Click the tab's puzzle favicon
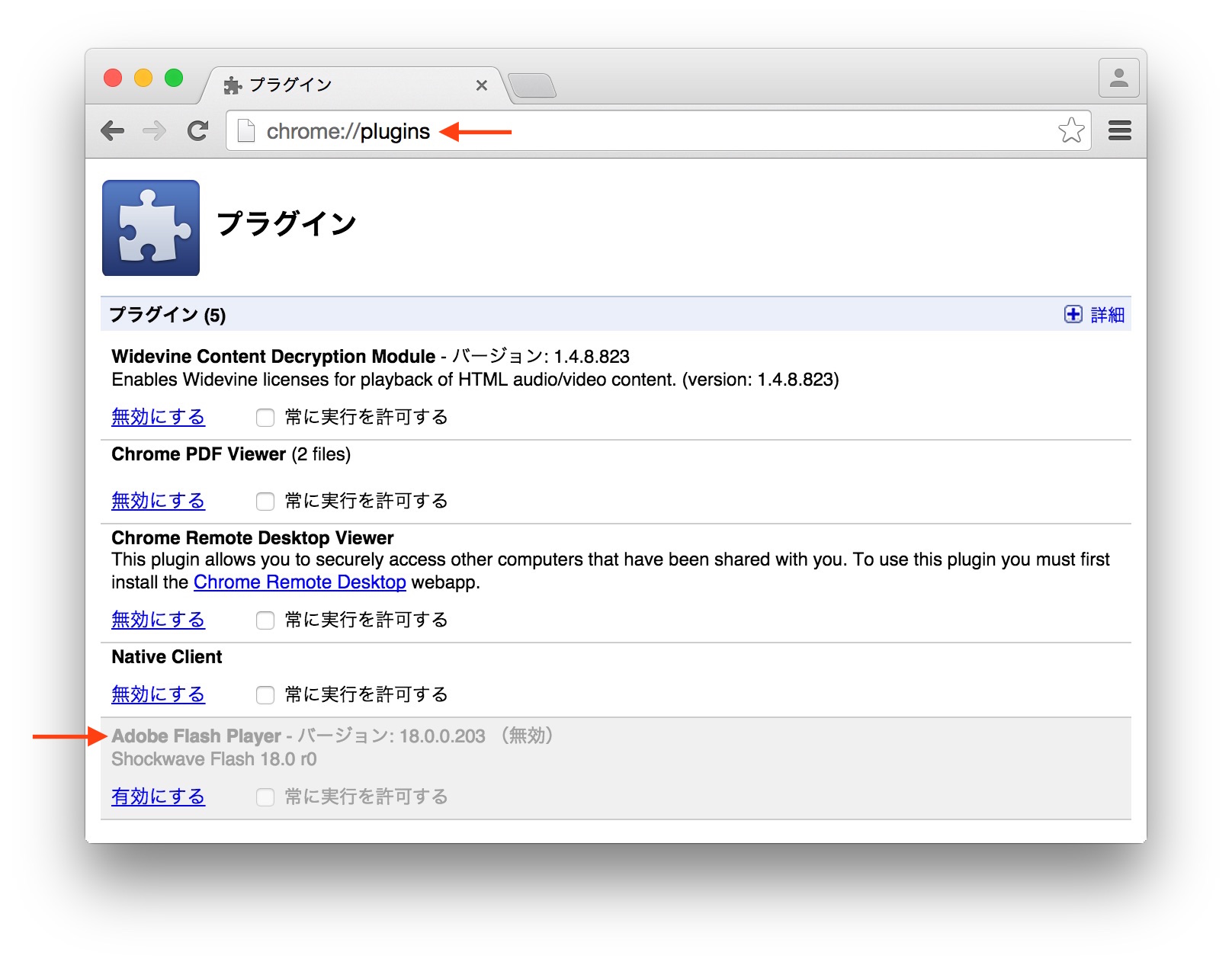The height and width of the screenshot is (965, 1232). pyautogui.click(x=233, y=85)
